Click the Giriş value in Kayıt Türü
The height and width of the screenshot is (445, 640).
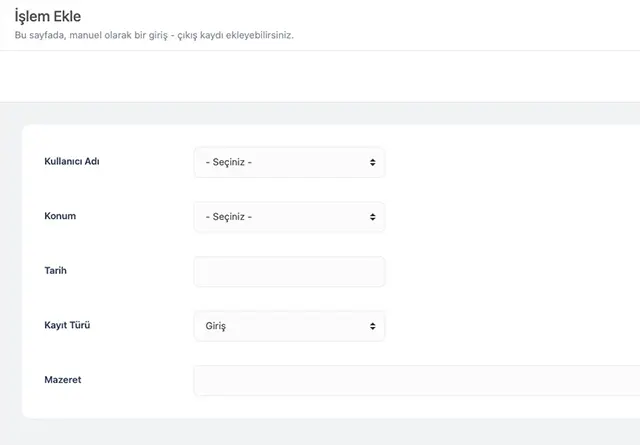click(215, 326)
